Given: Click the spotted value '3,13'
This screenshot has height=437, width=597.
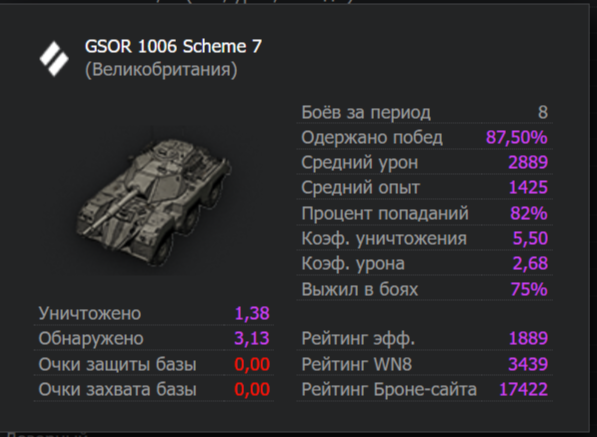Looking at the screenshot, I should (252, 338).
